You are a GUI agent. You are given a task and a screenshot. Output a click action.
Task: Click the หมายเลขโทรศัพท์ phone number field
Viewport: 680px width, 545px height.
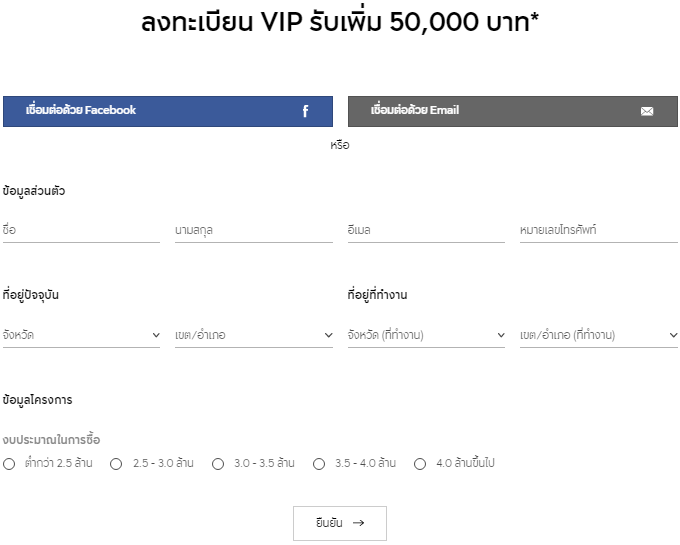[x=598, y=230]
